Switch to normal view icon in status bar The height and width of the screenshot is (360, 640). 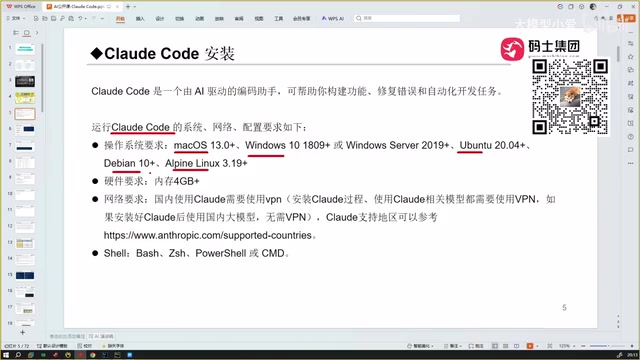495,346
